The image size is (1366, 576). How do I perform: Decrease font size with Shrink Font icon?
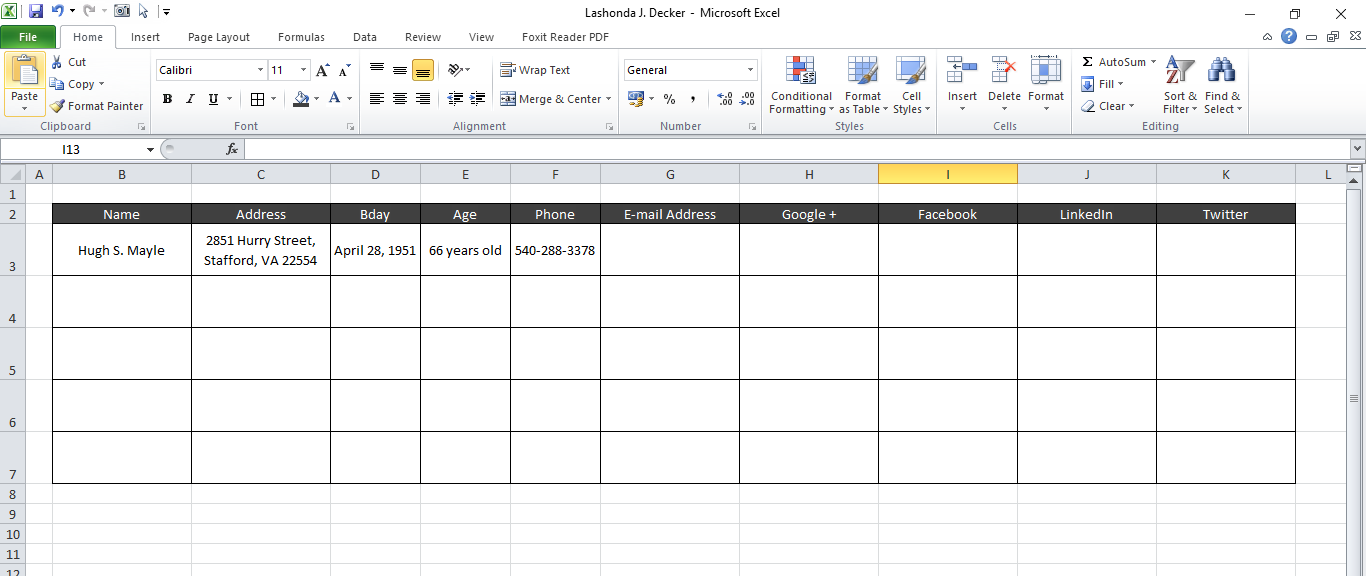point(344,70)
